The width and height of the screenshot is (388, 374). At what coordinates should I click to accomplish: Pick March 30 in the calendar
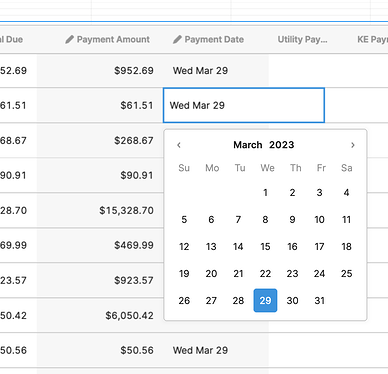point(292,301)
